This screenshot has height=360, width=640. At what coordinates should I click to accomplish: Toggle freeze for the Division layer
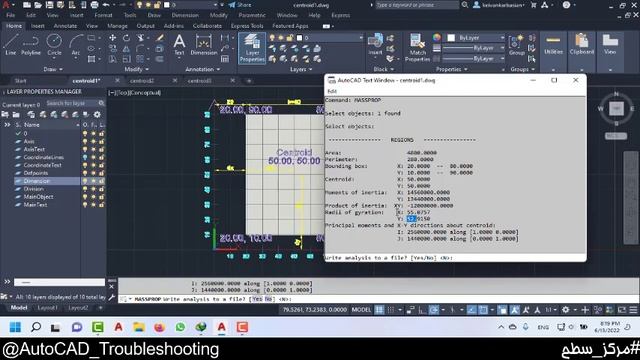click(93, 189)
